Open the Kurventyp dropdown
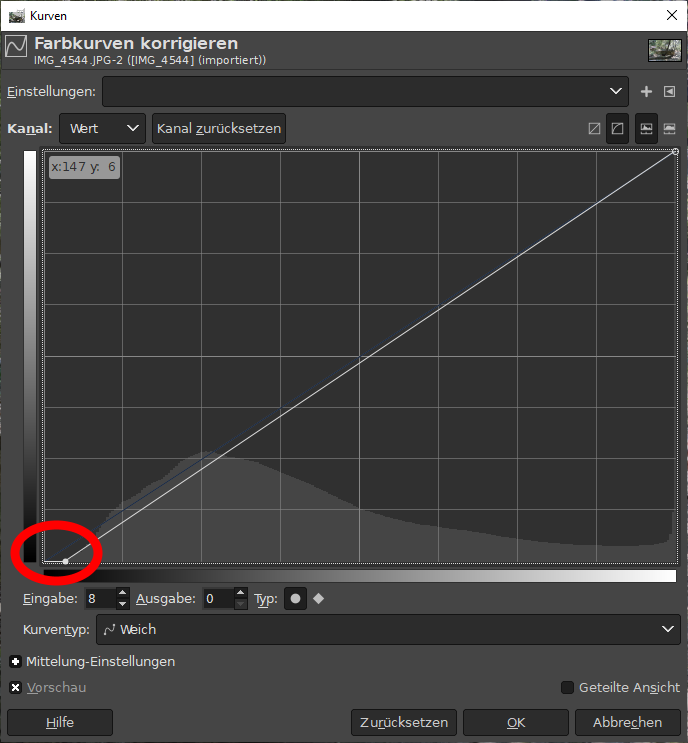Viewport: 688px width, 743px height. click(x=387, y=630)
